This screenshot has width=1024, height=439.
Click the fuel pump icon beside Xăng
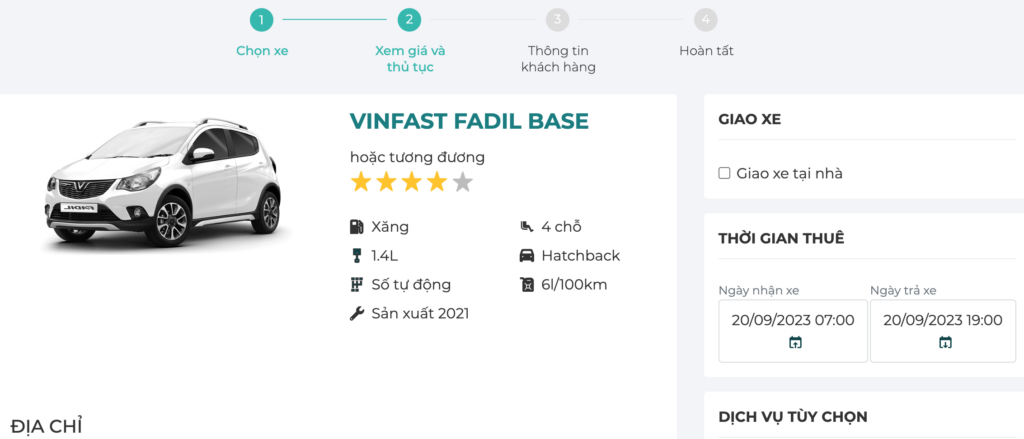point(356,227)
